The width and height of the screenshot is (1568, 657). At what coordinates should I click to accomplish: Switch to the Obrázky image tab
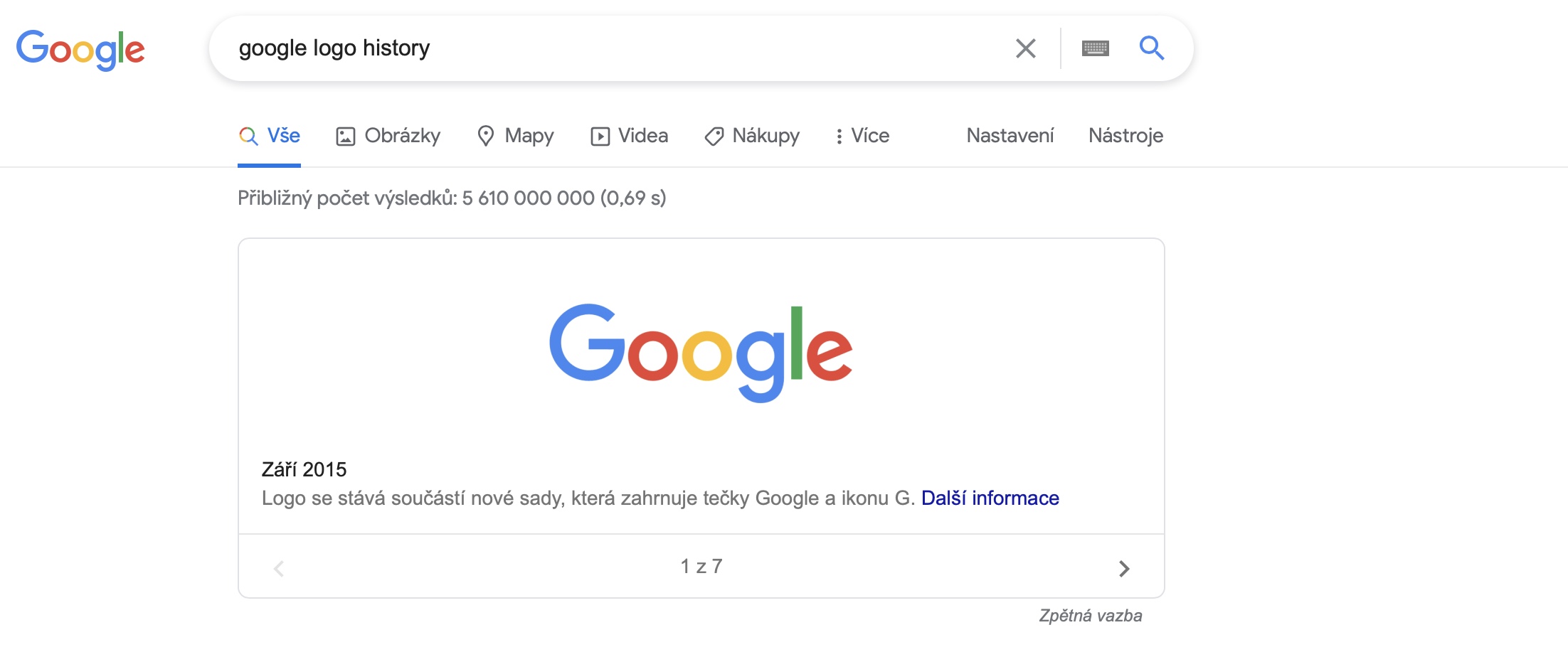click(388, 136)
